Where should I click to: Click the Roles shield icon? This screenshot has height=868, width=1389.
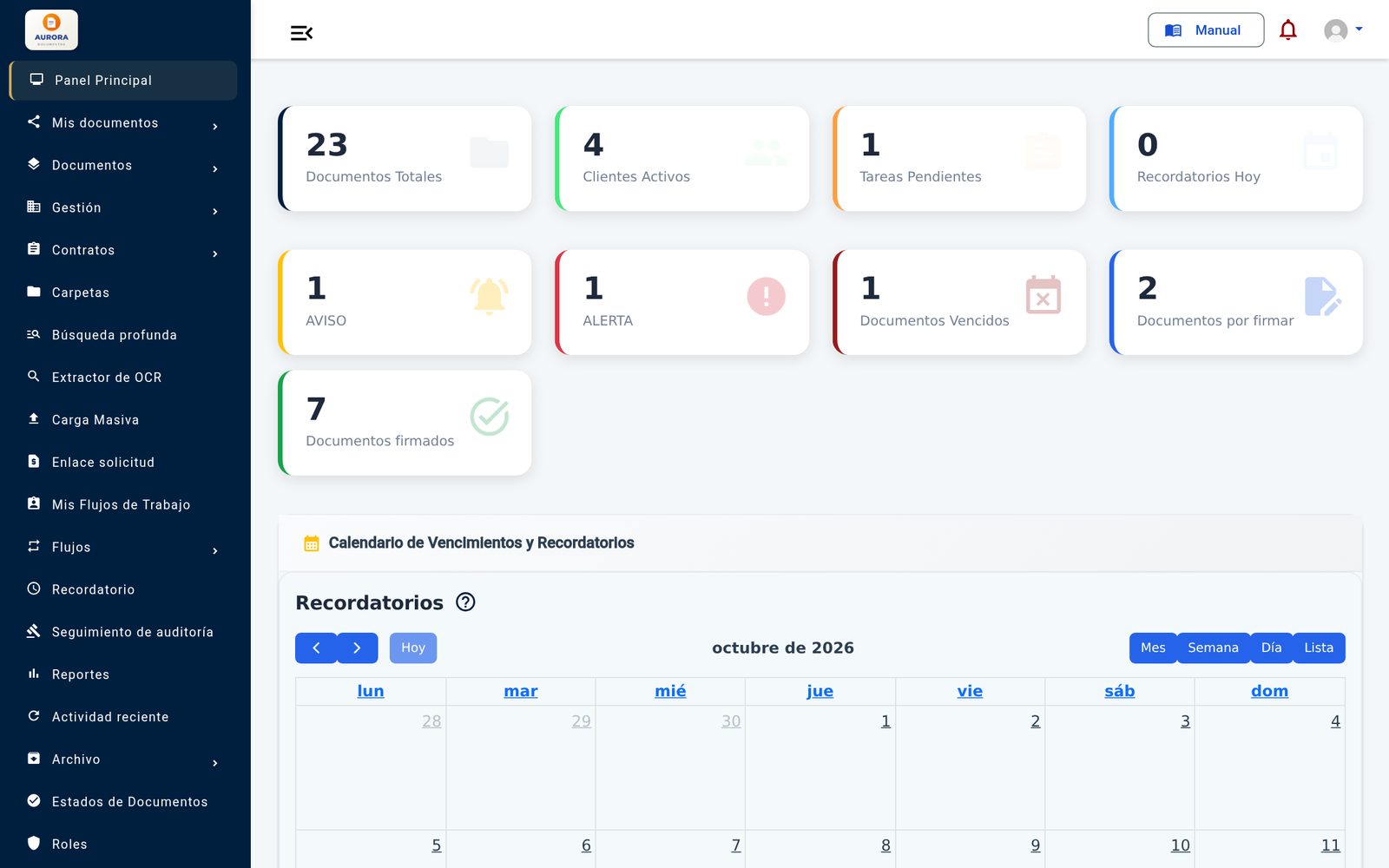pos(34,843)
